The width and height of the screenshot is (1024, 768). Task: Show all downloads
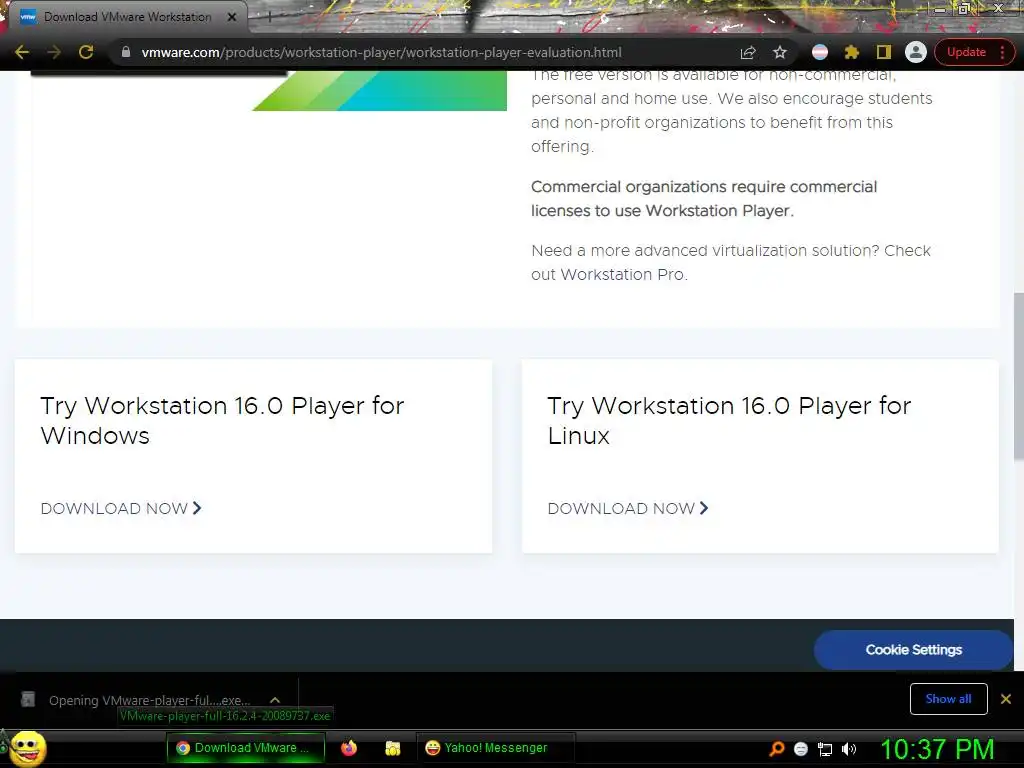[x=948, y=699]
